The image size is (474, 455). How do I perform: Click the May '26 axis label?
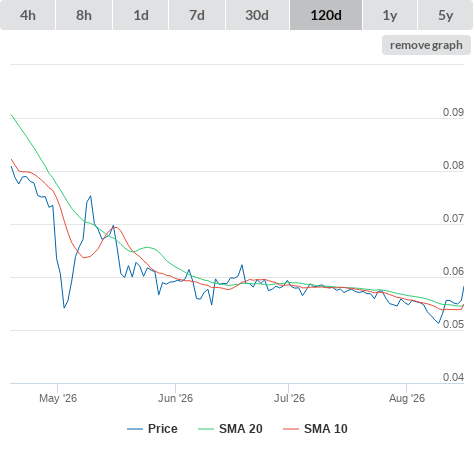[58, 398]
